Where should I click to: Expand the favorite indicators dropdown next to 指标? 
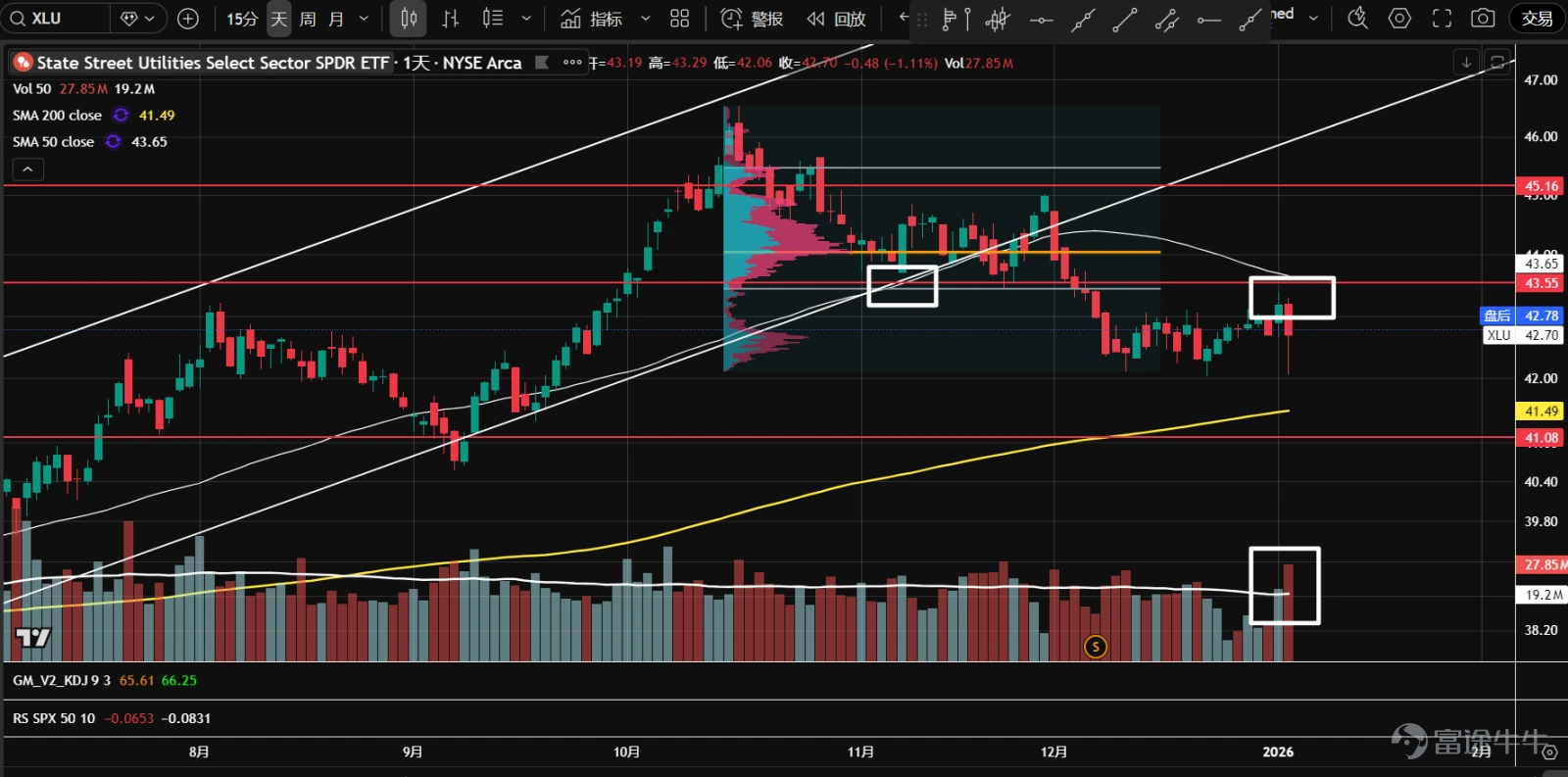click(x=645, y=19)
